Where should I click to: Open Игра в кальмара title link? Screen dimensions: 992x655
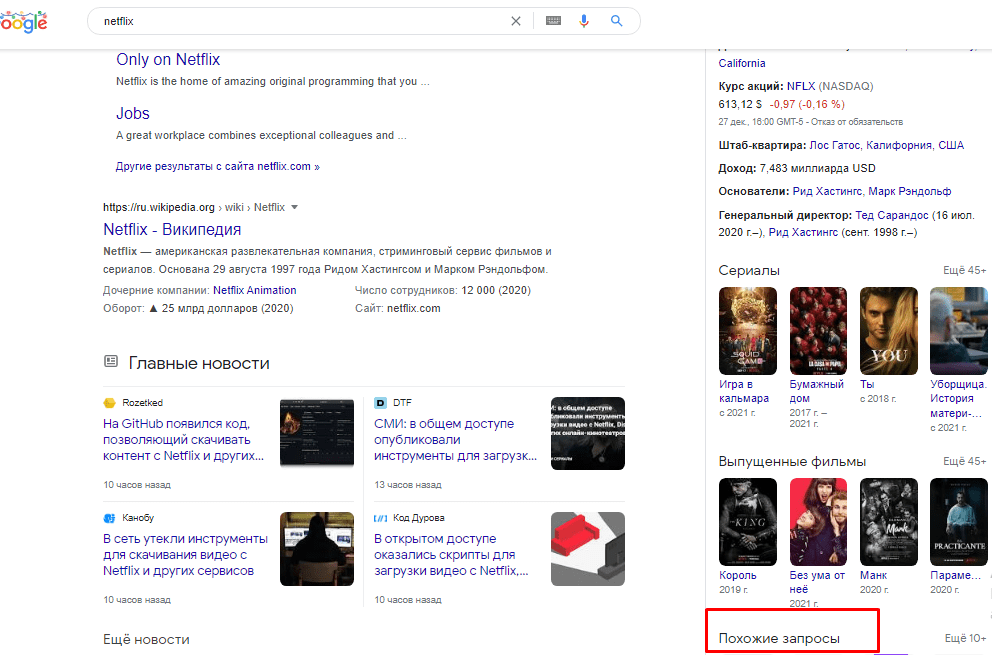pyautogui.click(x=744, y=391)
